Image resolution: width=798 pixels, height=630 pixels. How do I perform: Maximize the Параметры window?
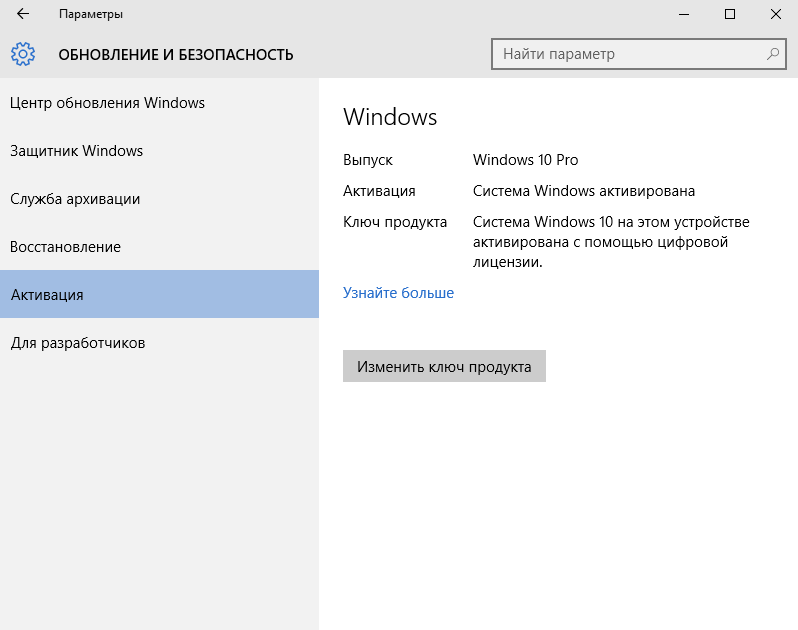click(x=730, y=14)
